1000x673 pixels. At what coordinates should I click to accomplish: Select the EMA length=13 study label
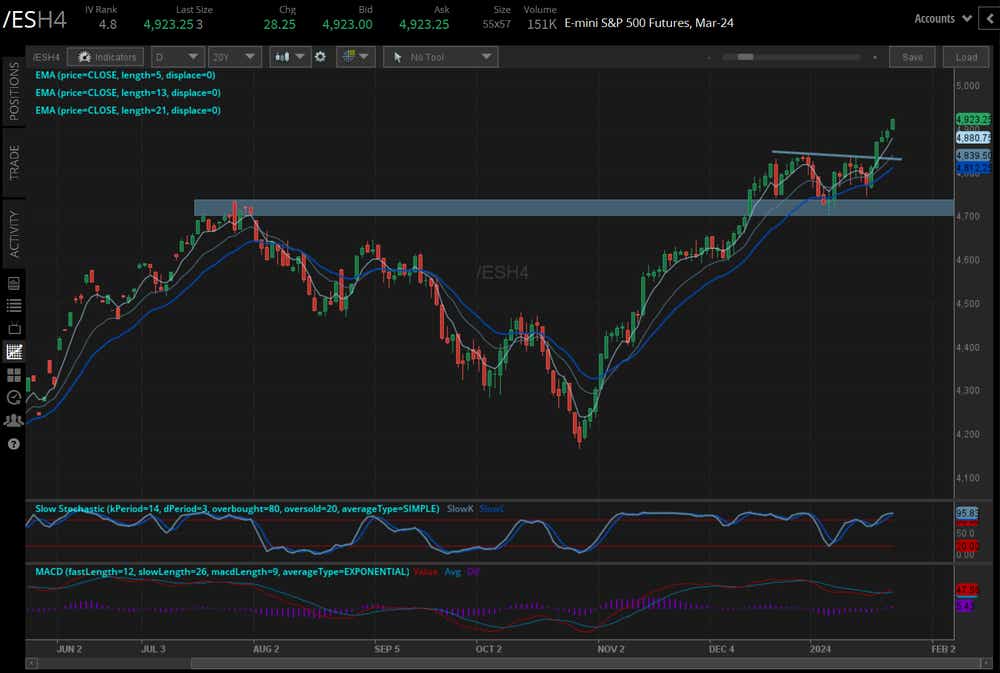coord(128,92)
